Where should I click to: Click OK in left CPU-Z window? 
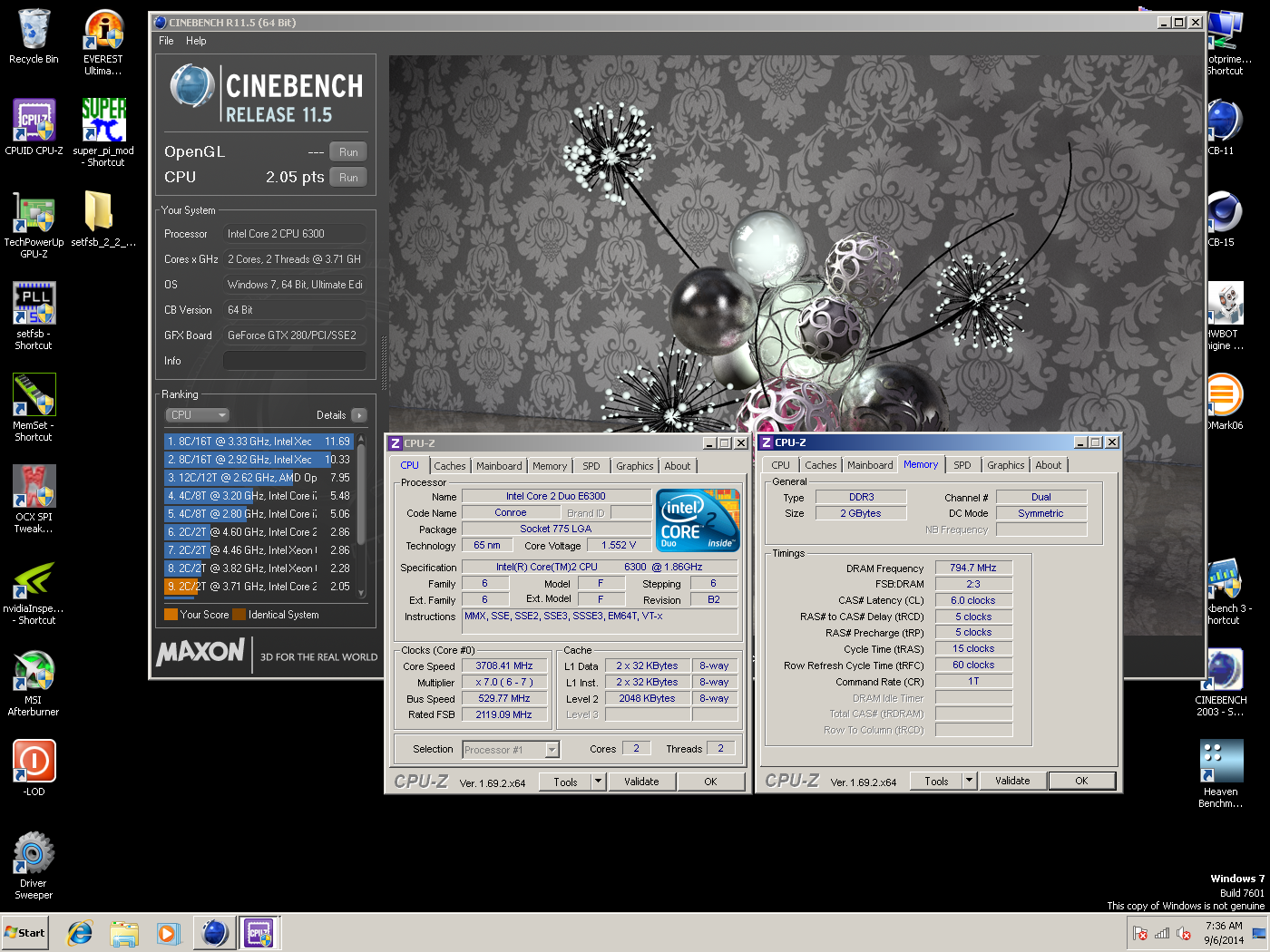710,782
